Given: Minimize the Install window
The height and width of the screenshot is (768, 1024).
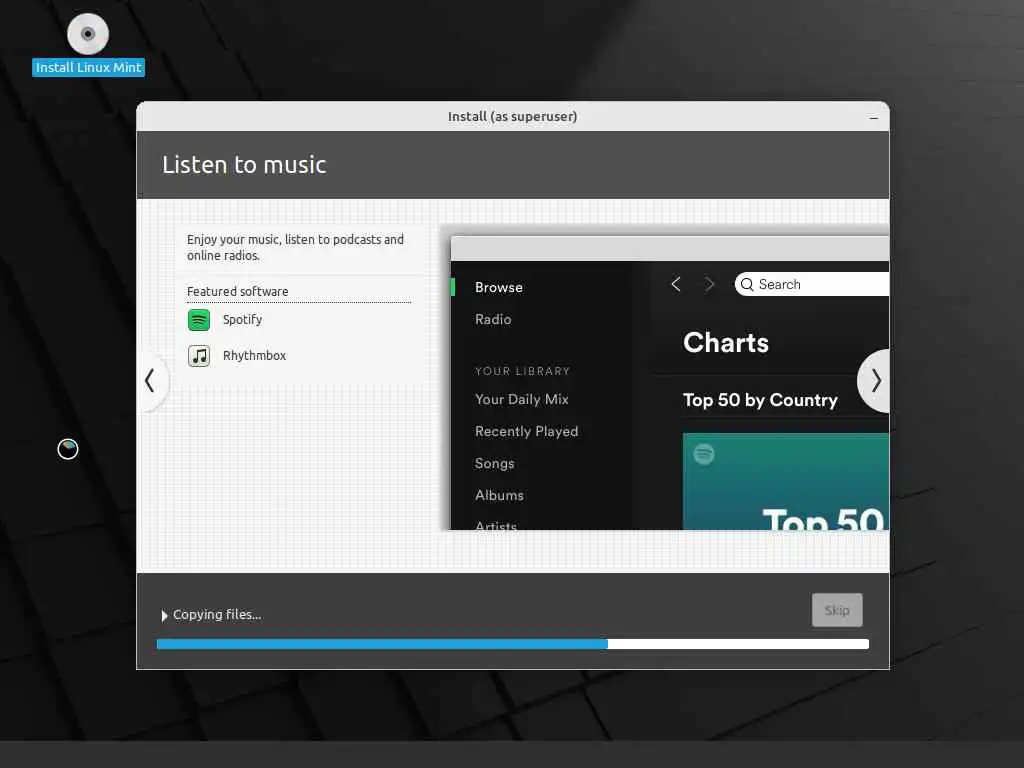Looking at the screenshot, I should [874, 118].
